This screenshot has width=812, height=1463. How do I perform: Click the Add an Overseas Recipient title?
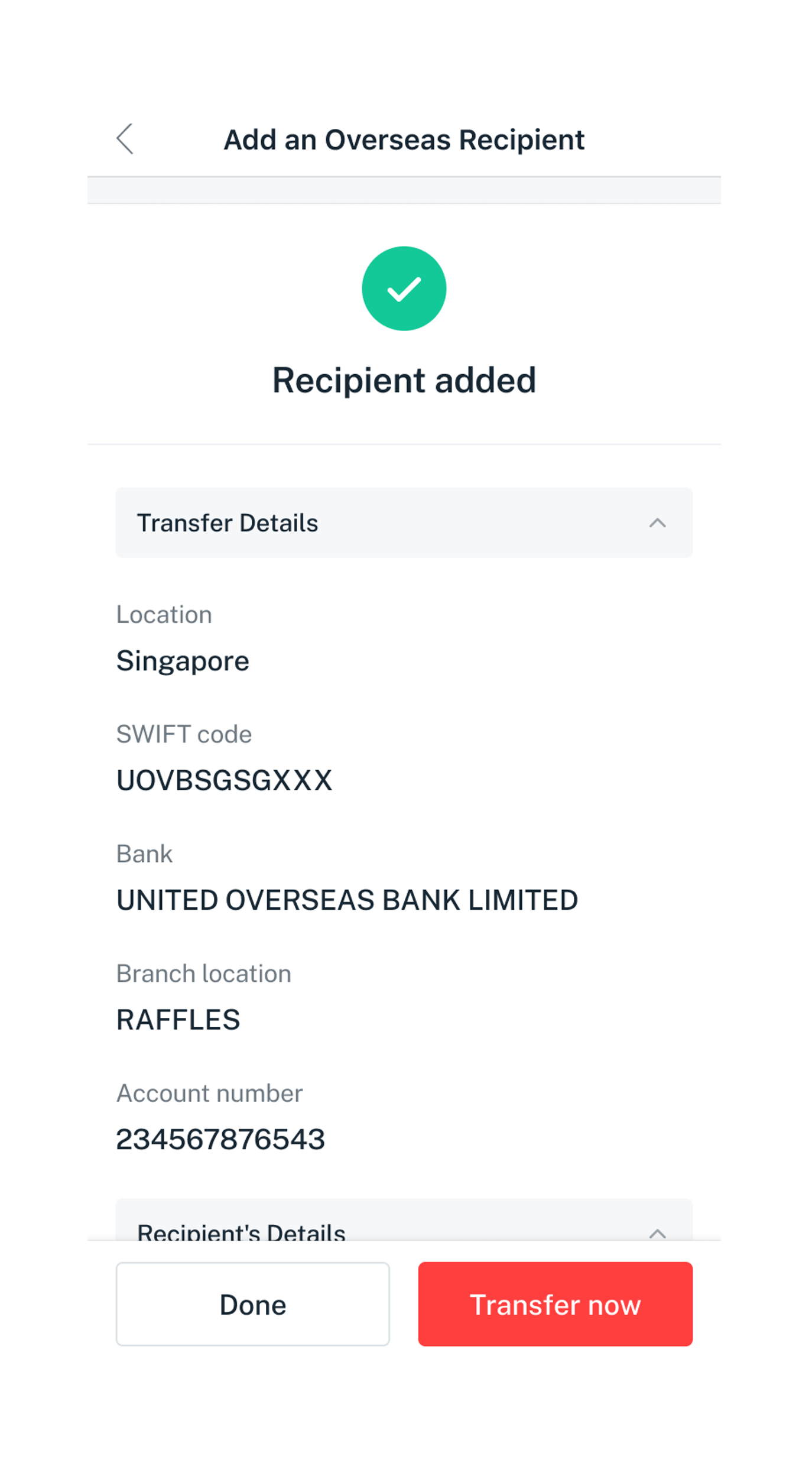(404, 140)
